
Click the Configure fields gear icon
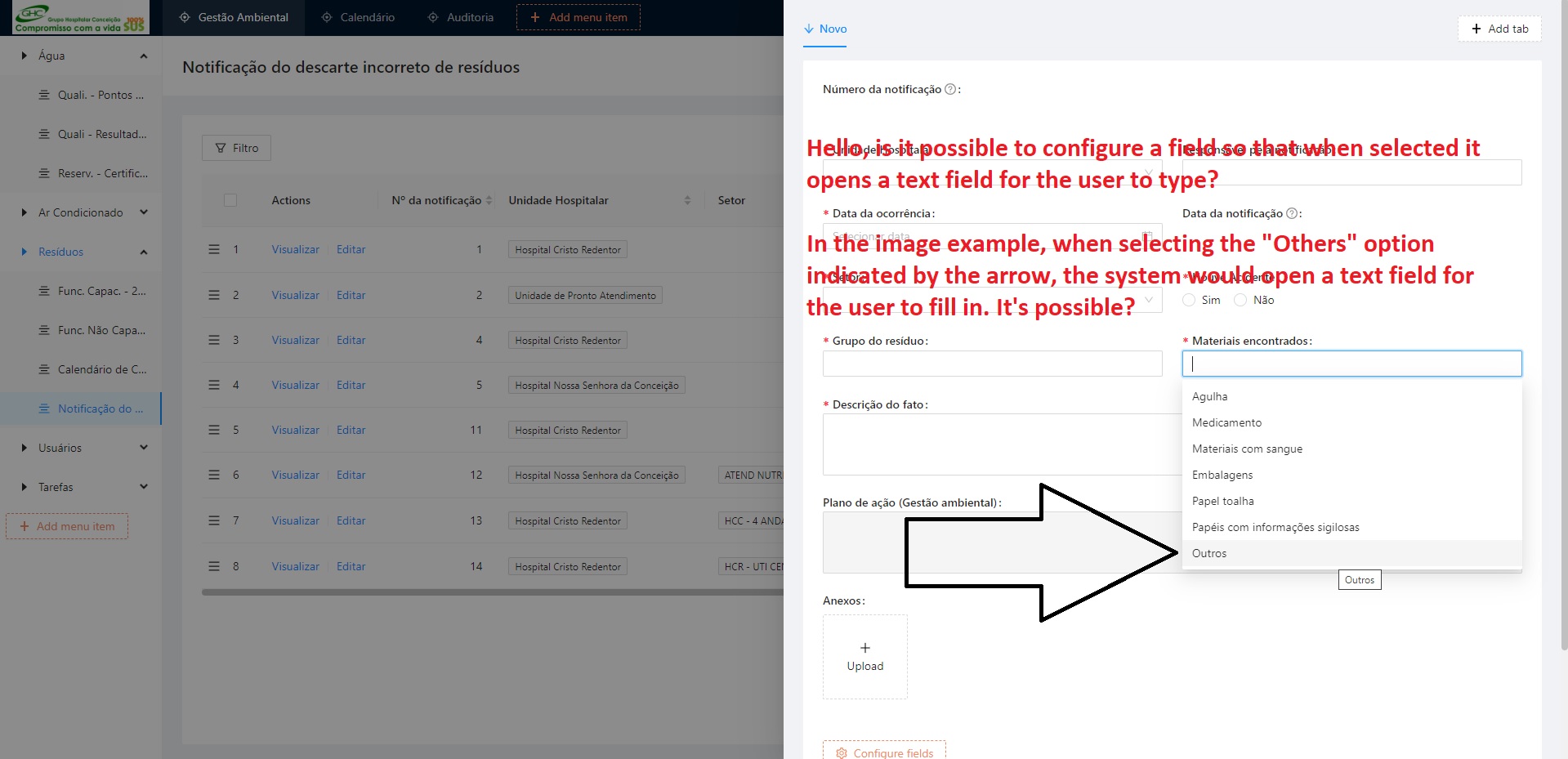tap(842, 753)
